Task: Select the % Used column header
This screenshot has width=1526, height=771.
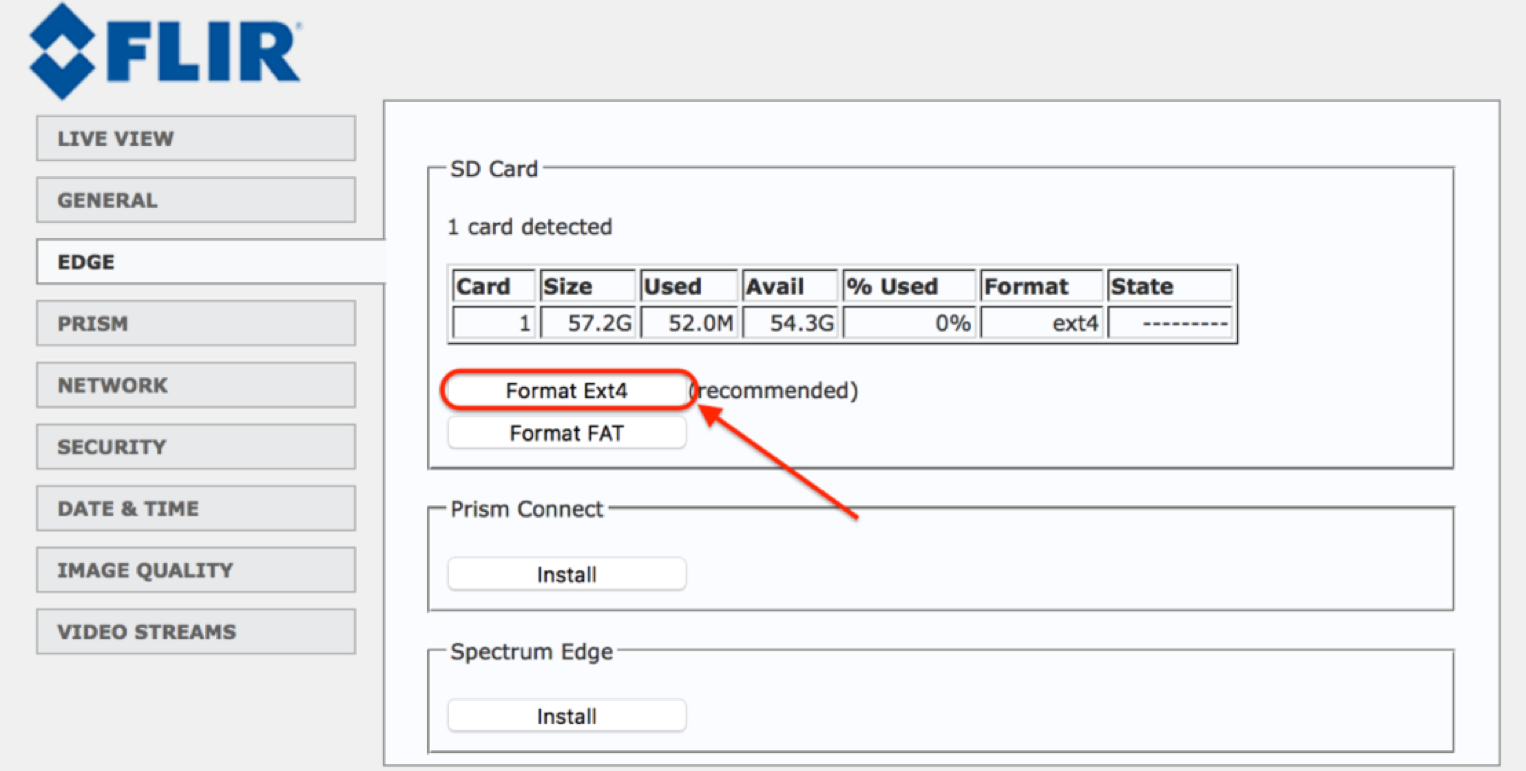Action: pyautogui.click(x=909, y=287)
